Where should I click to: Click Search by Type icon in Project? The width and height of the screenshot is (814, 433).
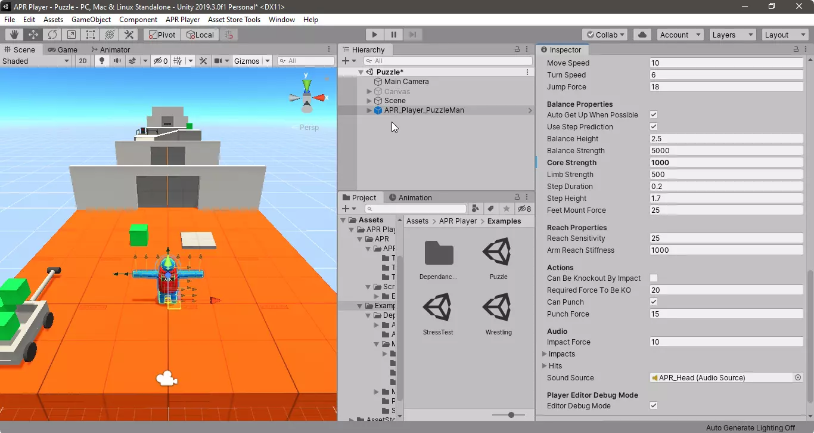point(475,209)
